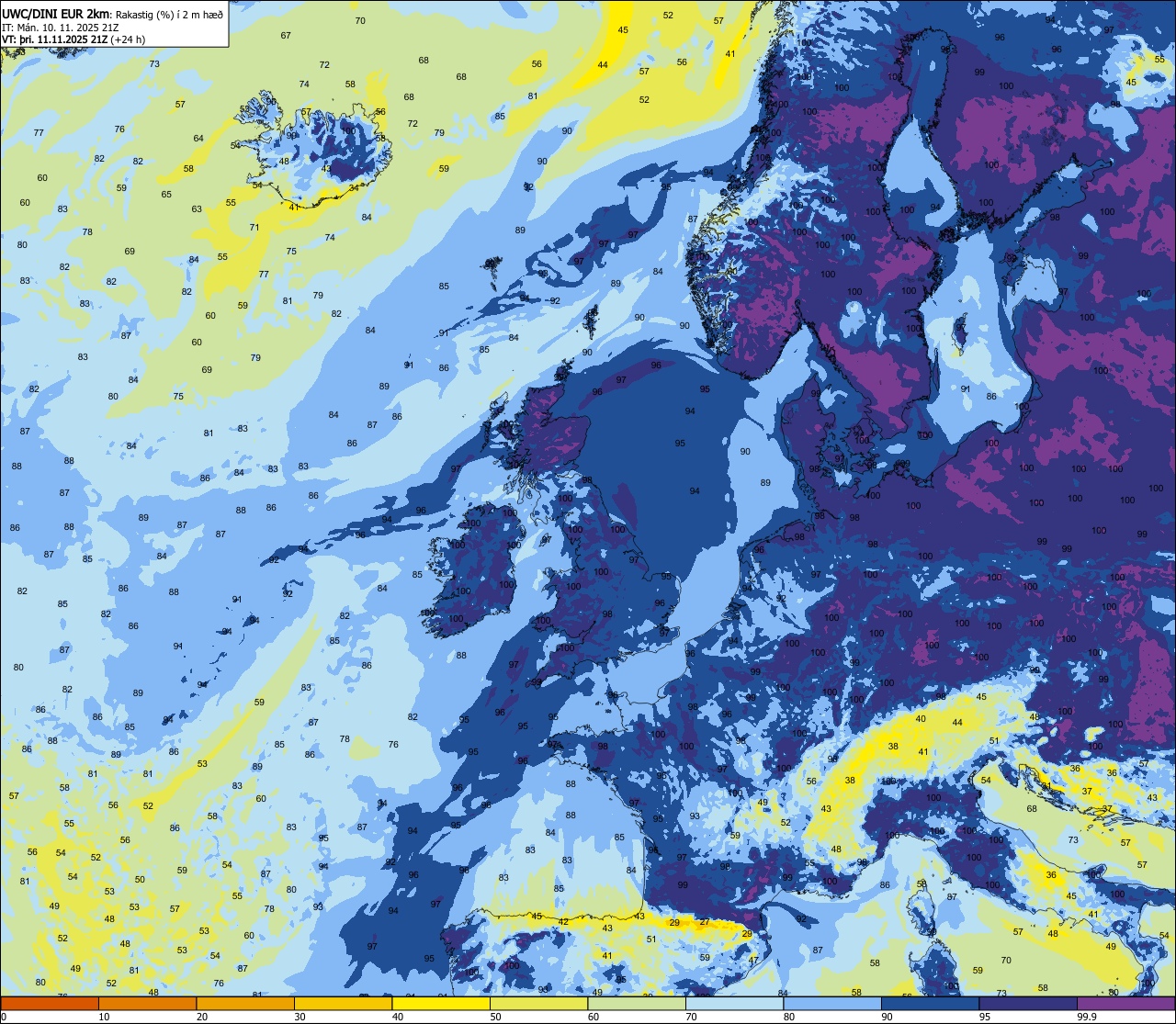Viewport: 1176px width, 1024px height.
Task: Click legend tick label '80'
Action: click(789, 1017)
